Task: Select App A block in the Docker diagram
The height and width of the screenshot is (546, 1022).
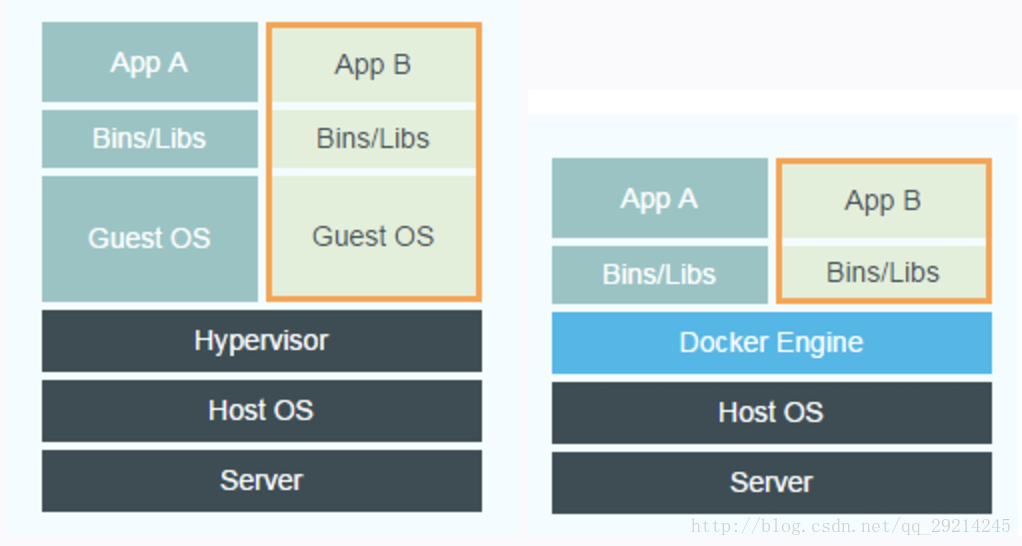Action: coord(660,198)
